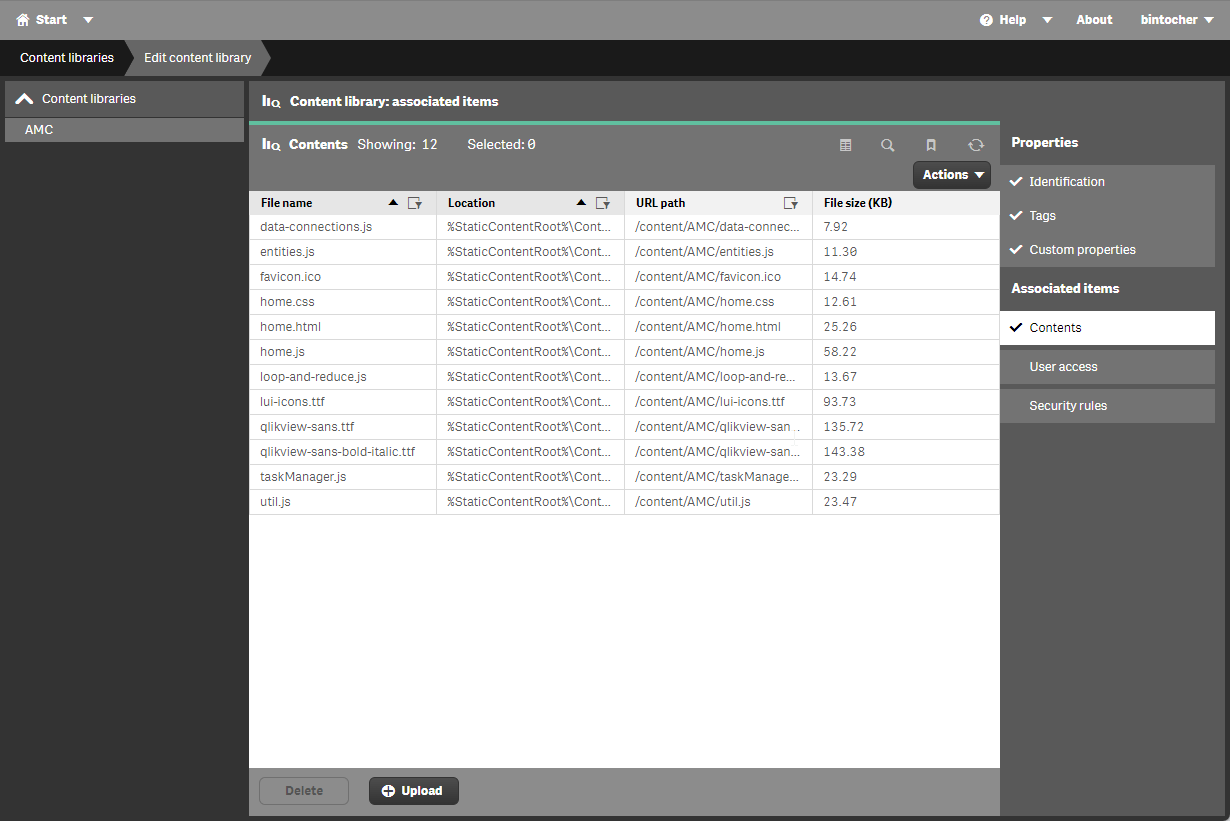Open the column selector icon
1230x821 pixels.
point(845,145)
